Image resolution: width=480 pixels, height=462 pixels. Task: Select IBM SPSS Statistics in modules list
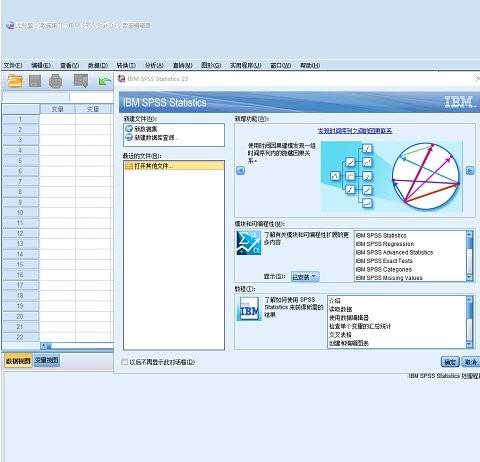point(381,235)
